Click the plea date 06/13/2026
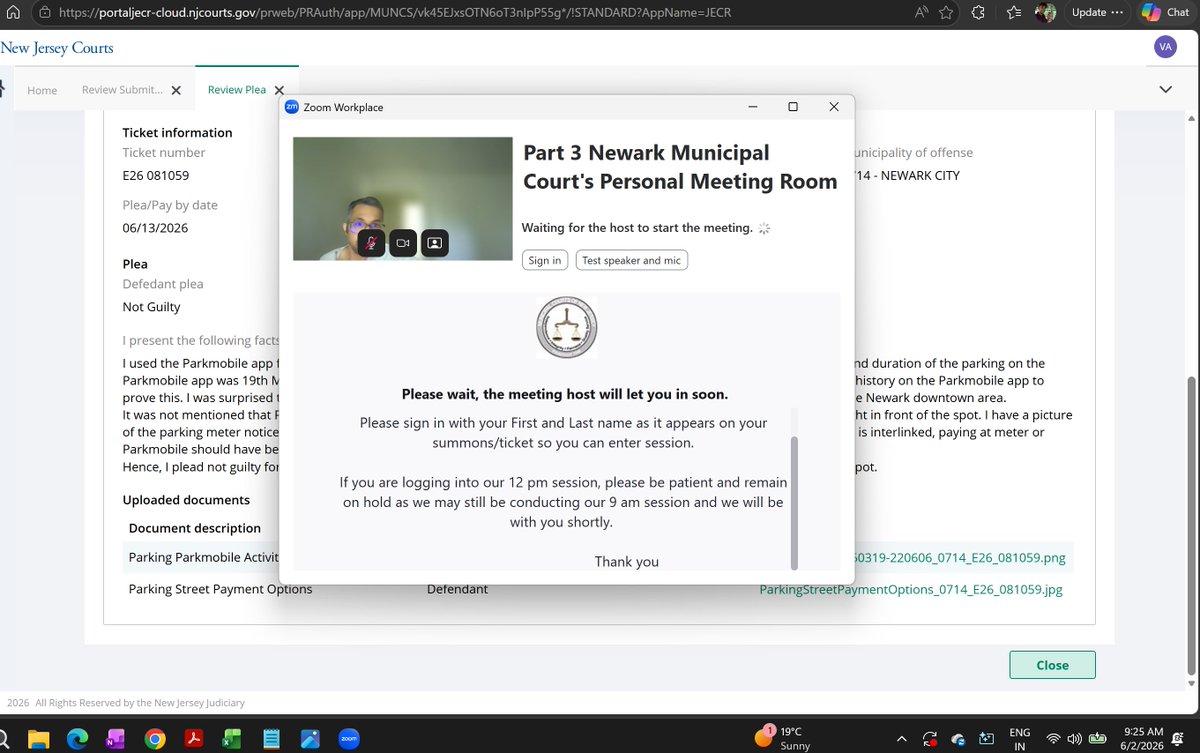This screenshot has width=1200, height=753. pyautogui.click(x=155, y=227)
